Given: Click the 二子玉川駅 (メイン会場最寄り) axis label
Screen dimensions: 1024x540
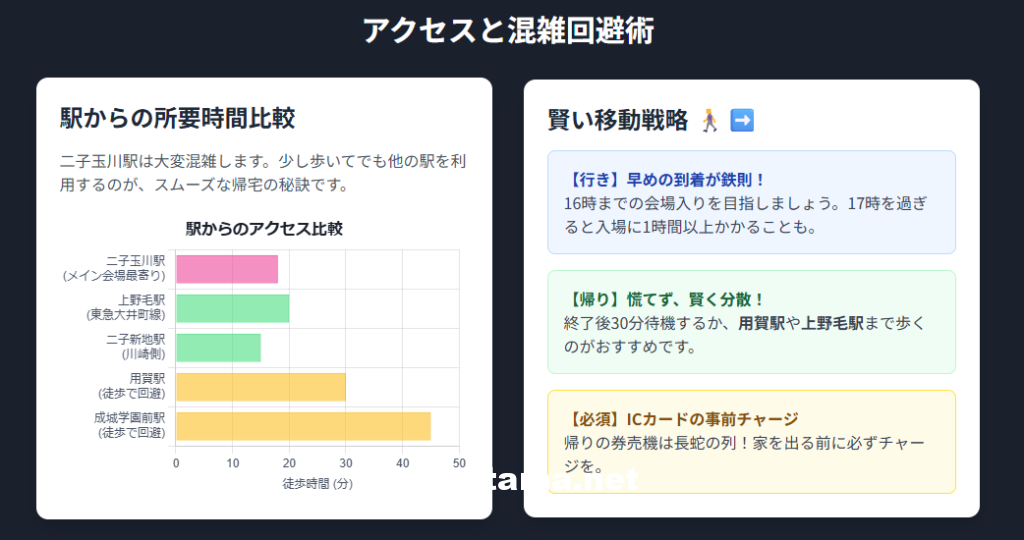Looking at the screenshot, I should 114,268.
